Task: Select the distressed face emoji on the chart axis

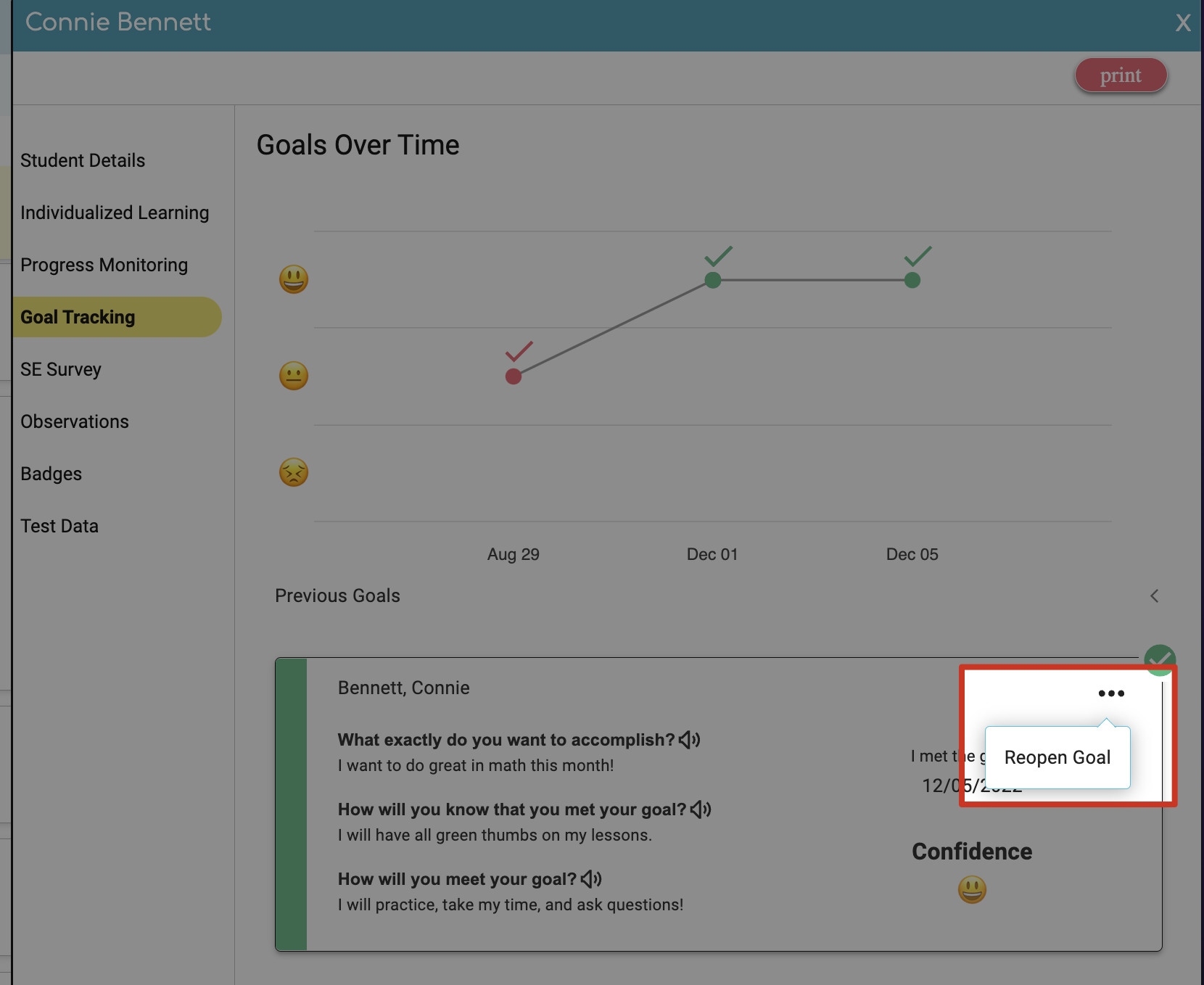Action: 293,472
